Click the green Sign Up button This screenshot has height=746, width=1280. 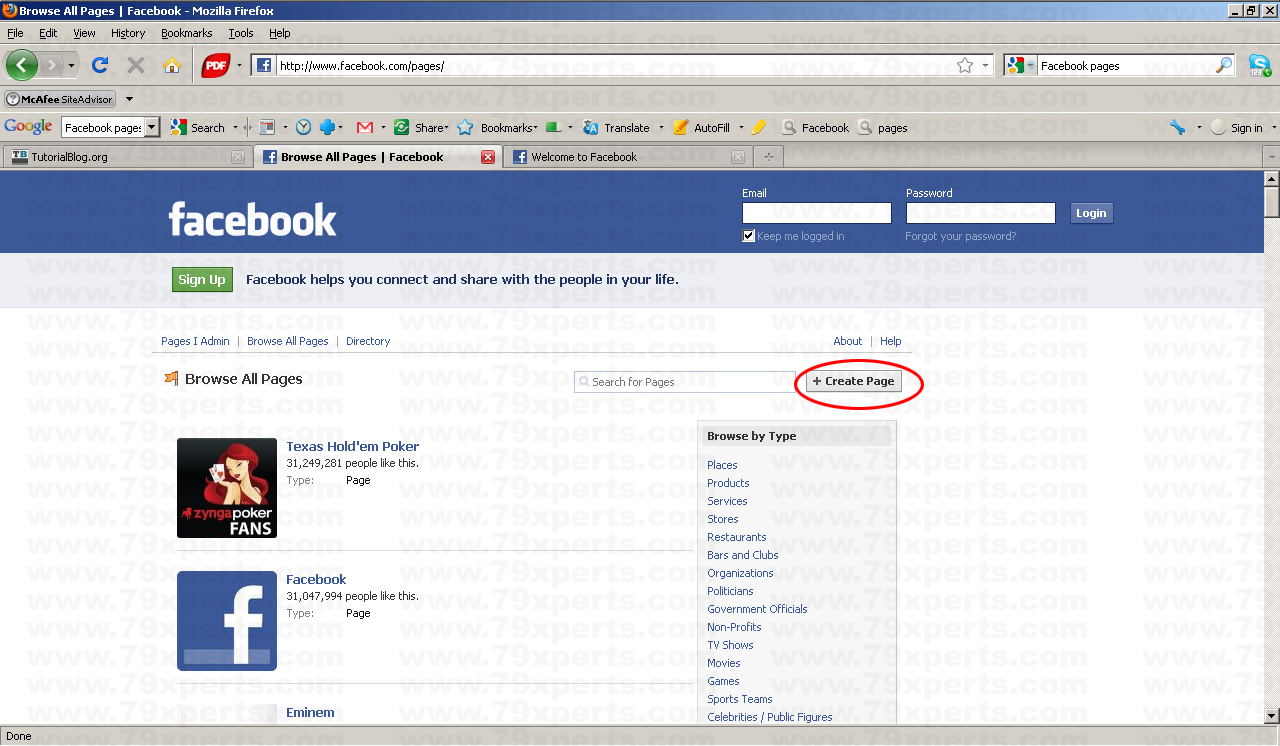pos(202,280)
